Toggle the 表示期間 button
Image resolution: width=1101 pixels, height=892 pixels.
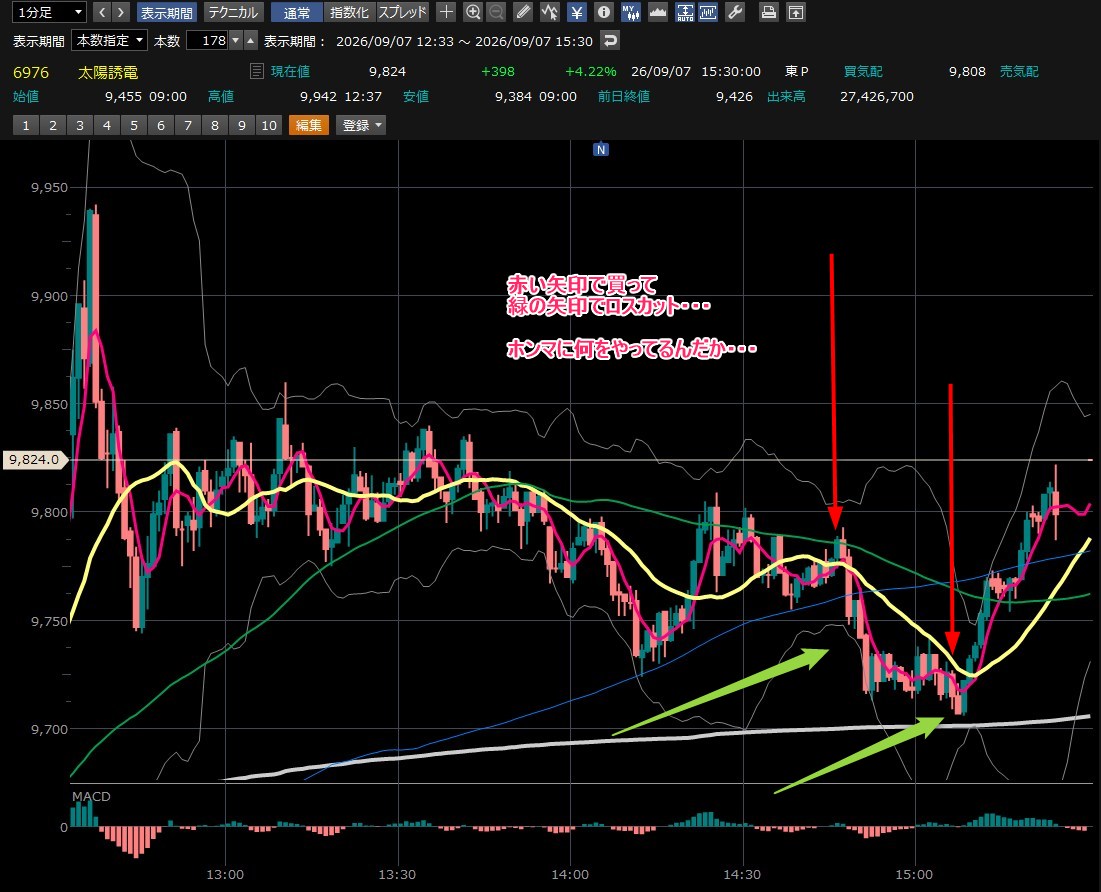[x=166, y=12]
